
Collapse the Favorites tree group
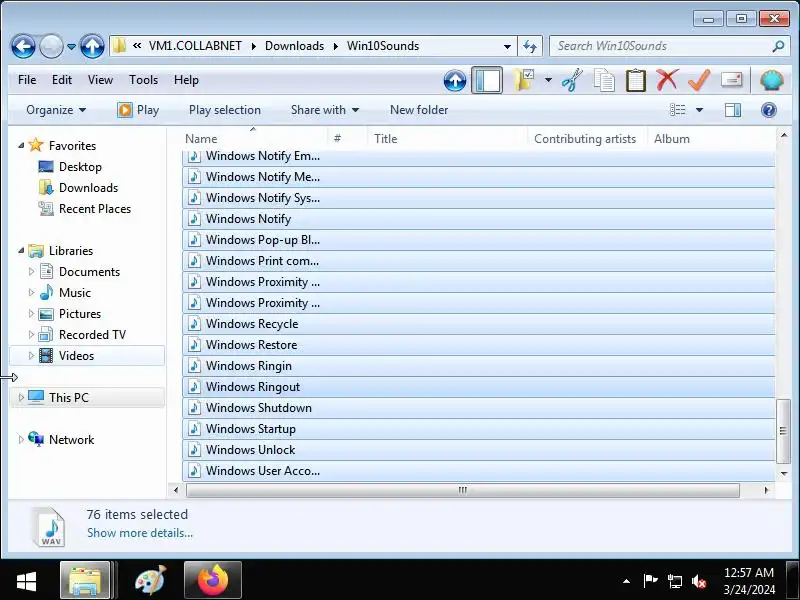click(21, 146)
